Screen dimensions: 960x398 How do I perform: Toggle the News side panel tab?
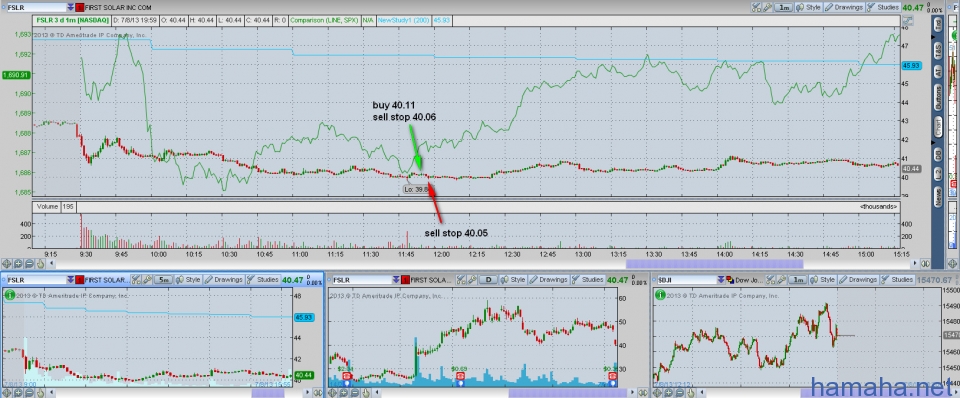(937, 198)
